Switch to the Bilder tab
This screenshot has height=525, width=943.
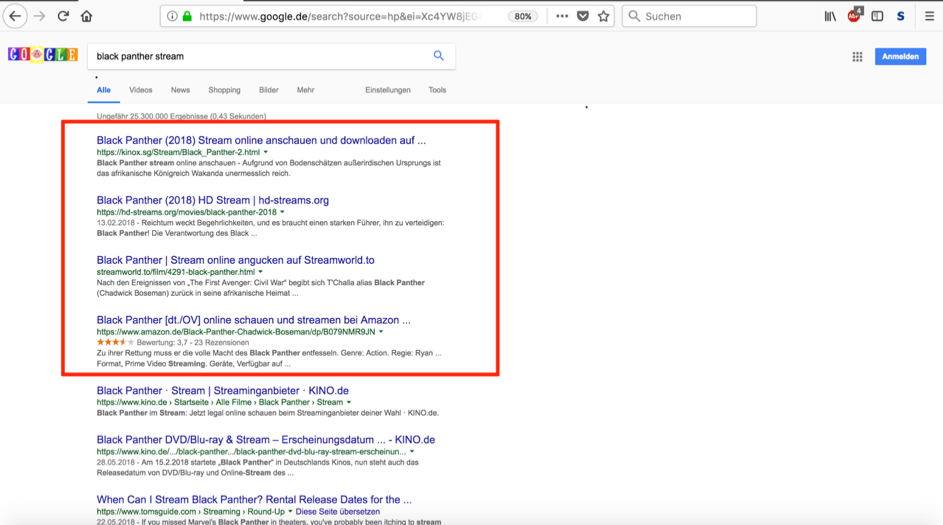click(268, 90)
